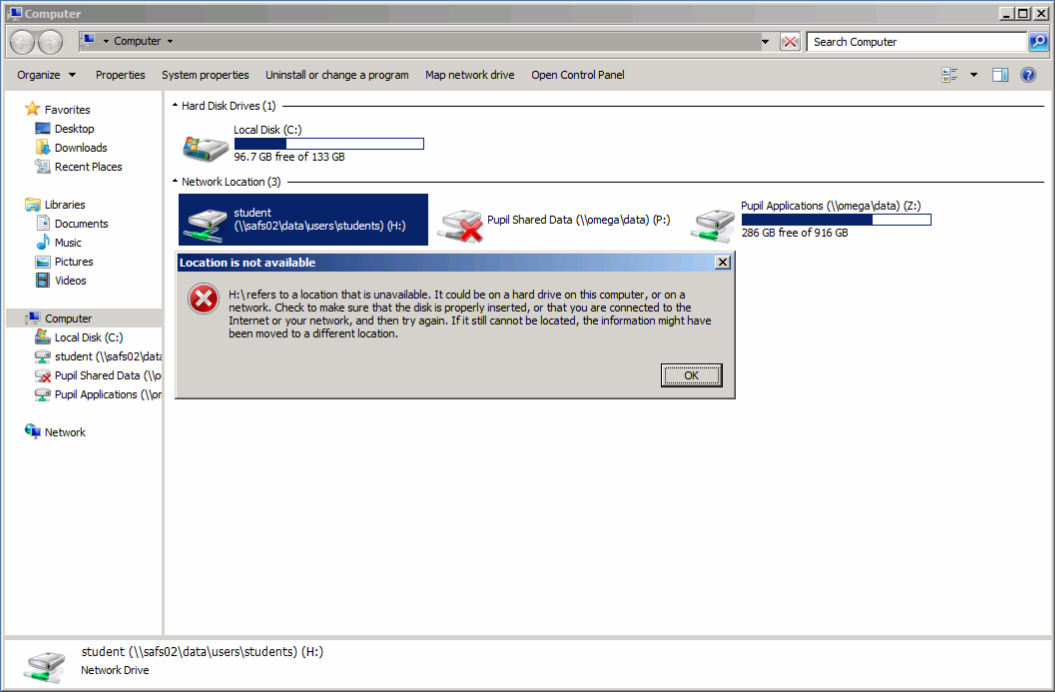
Task: Click the Network icon in sidebar
Action: tap(32, 431)
